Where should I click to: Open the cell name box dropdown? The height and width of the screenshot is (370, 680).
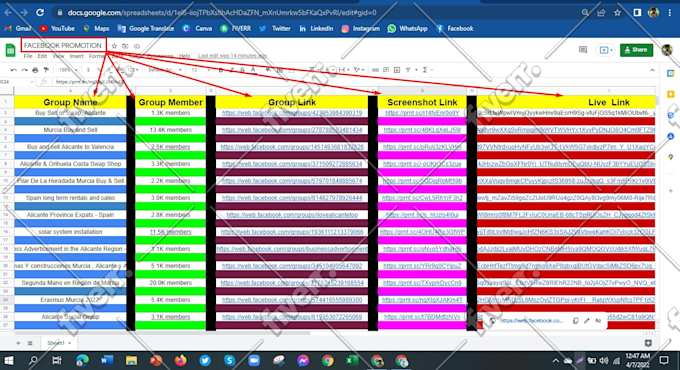[32, 82]
